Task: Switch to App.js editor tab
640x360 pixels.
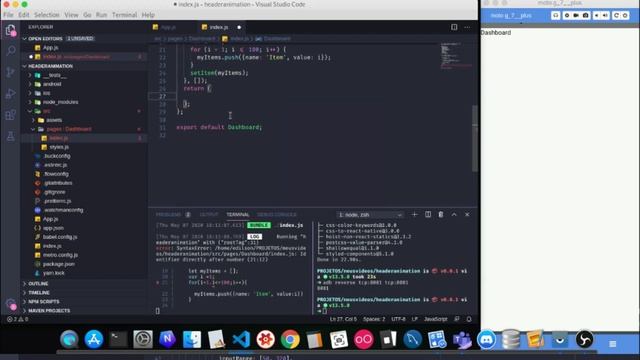Action: point(168,27)
